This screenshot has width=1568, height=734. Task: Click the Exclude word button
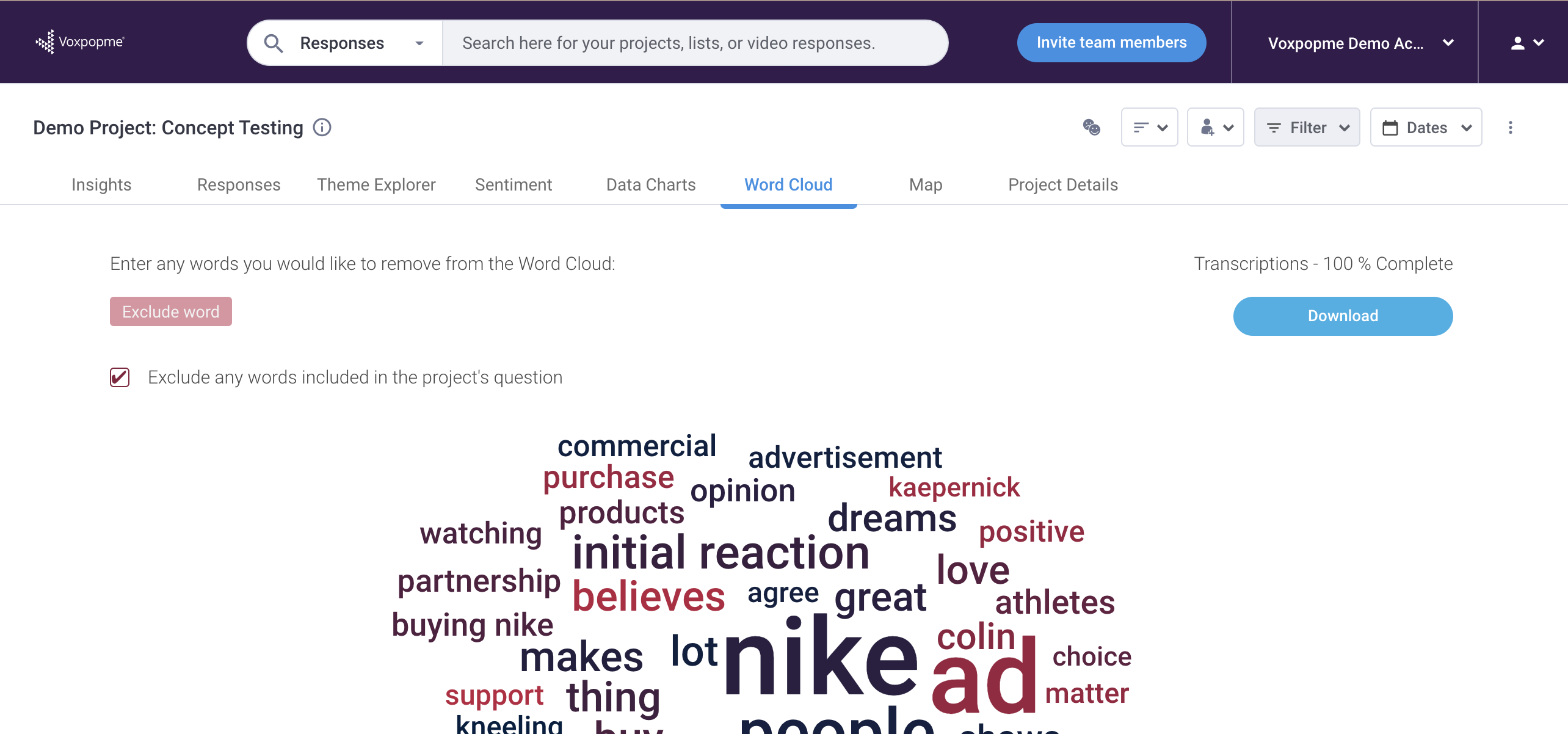[171, 311]
